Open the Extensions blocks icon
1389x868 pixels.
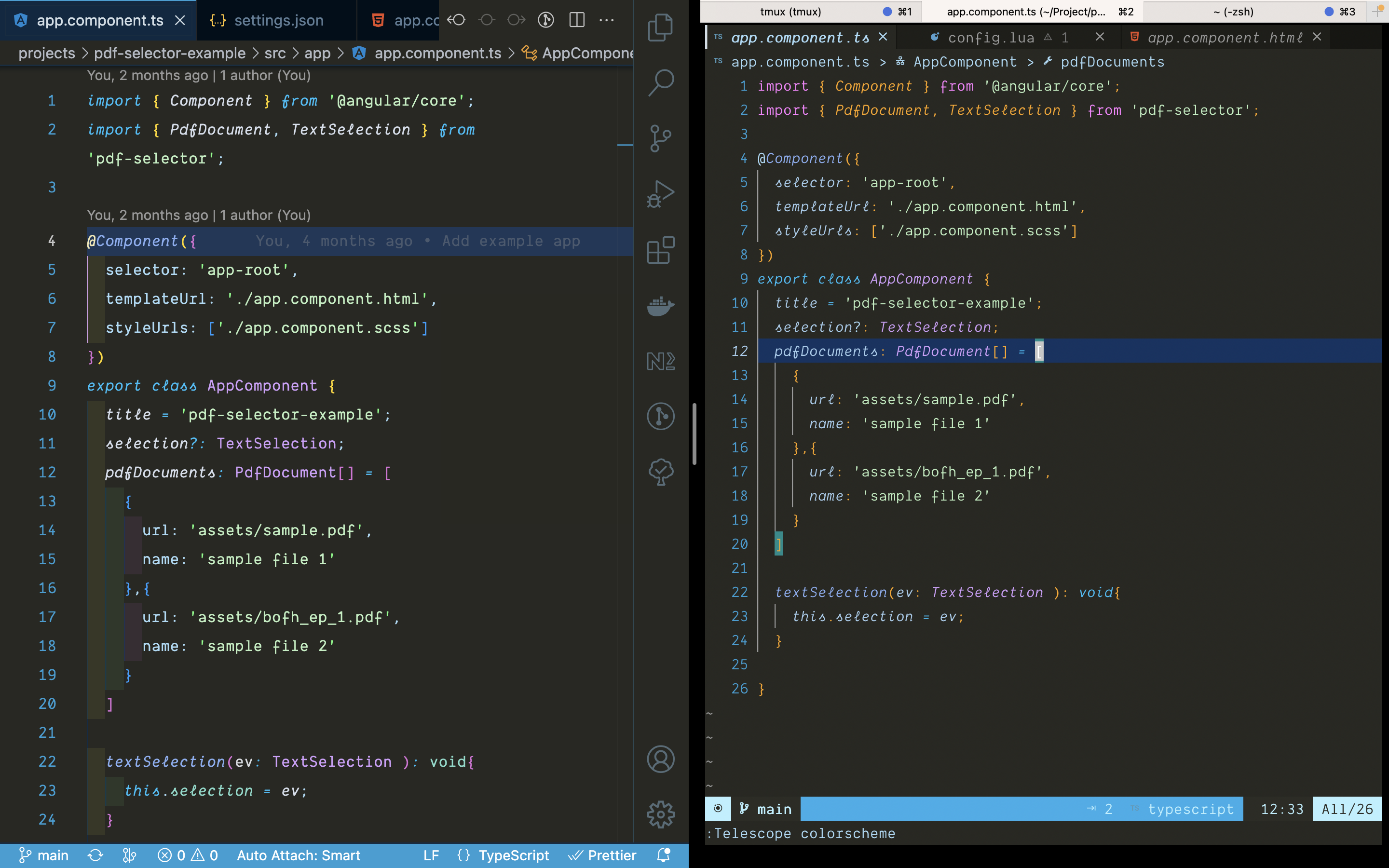(660, 250)
